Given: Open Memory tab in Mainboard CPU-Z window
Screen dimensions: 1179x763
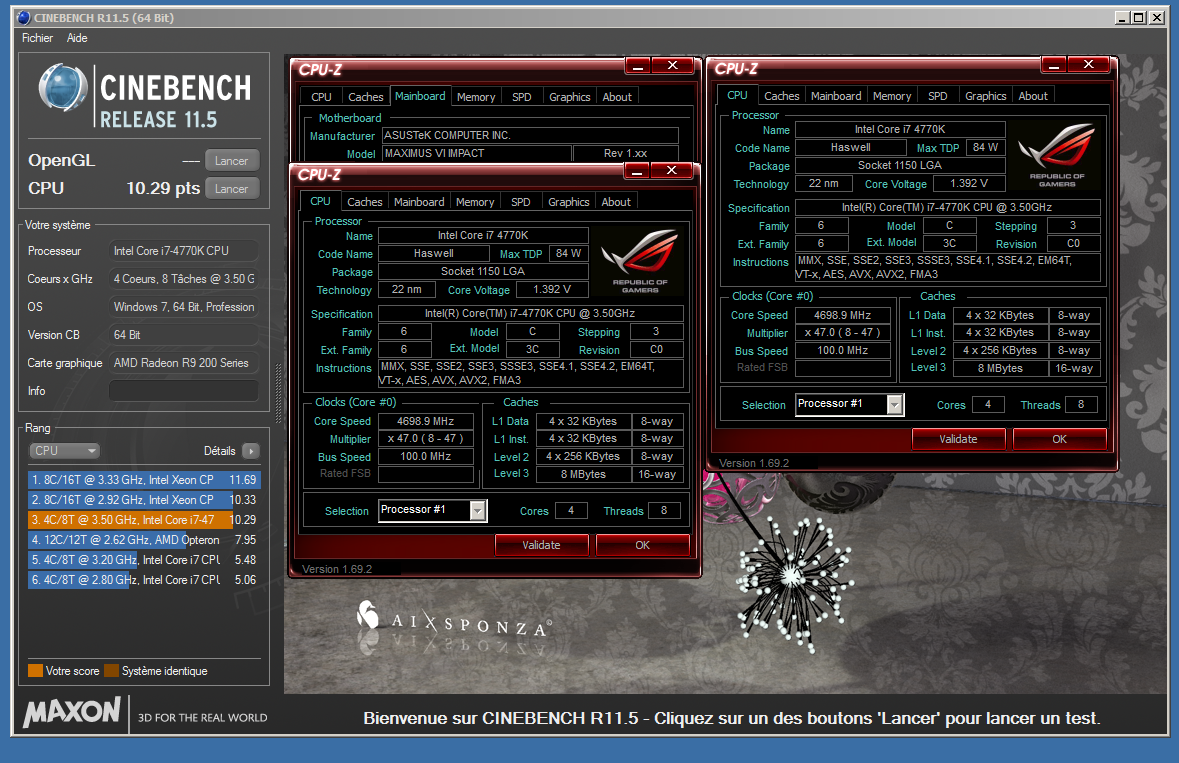Looking at the screenshot, I should (476, 97).
